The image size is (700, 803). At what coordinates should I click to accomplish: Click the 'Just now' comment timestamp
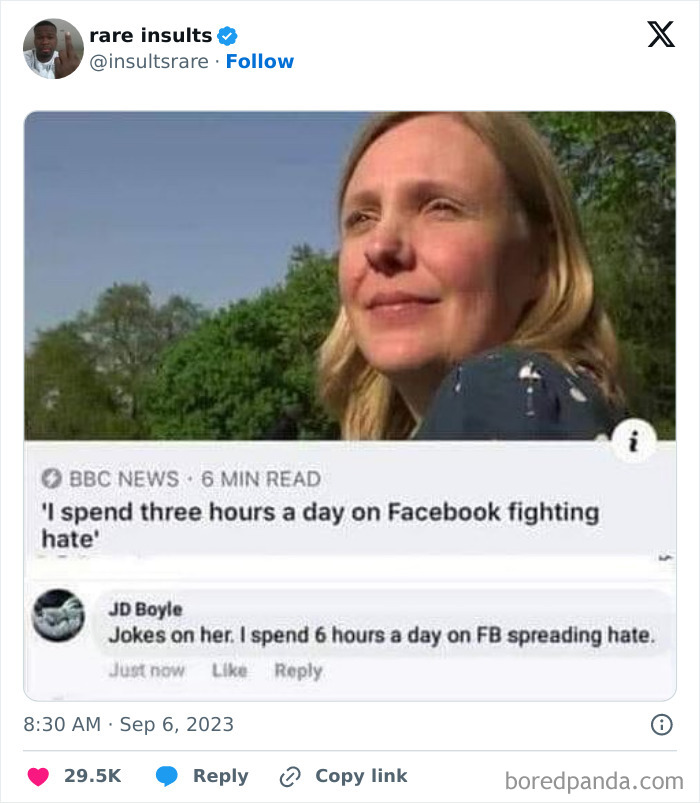(147, 670)
